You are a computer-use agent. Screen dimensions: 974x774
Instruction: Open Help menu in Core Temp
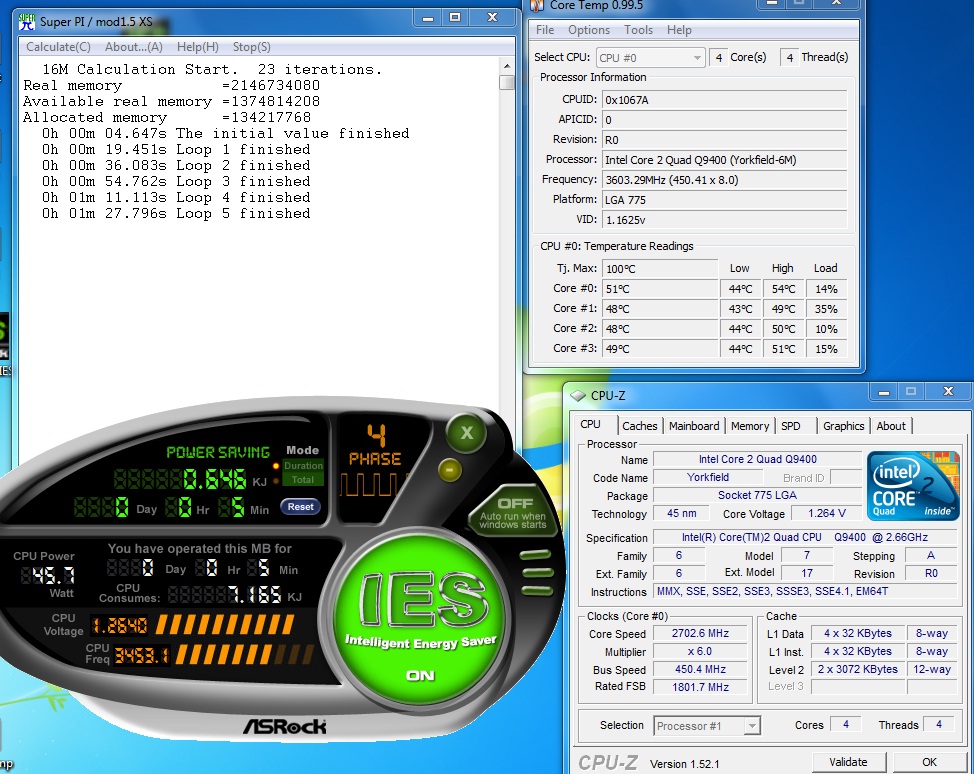[x=679, y=30]
